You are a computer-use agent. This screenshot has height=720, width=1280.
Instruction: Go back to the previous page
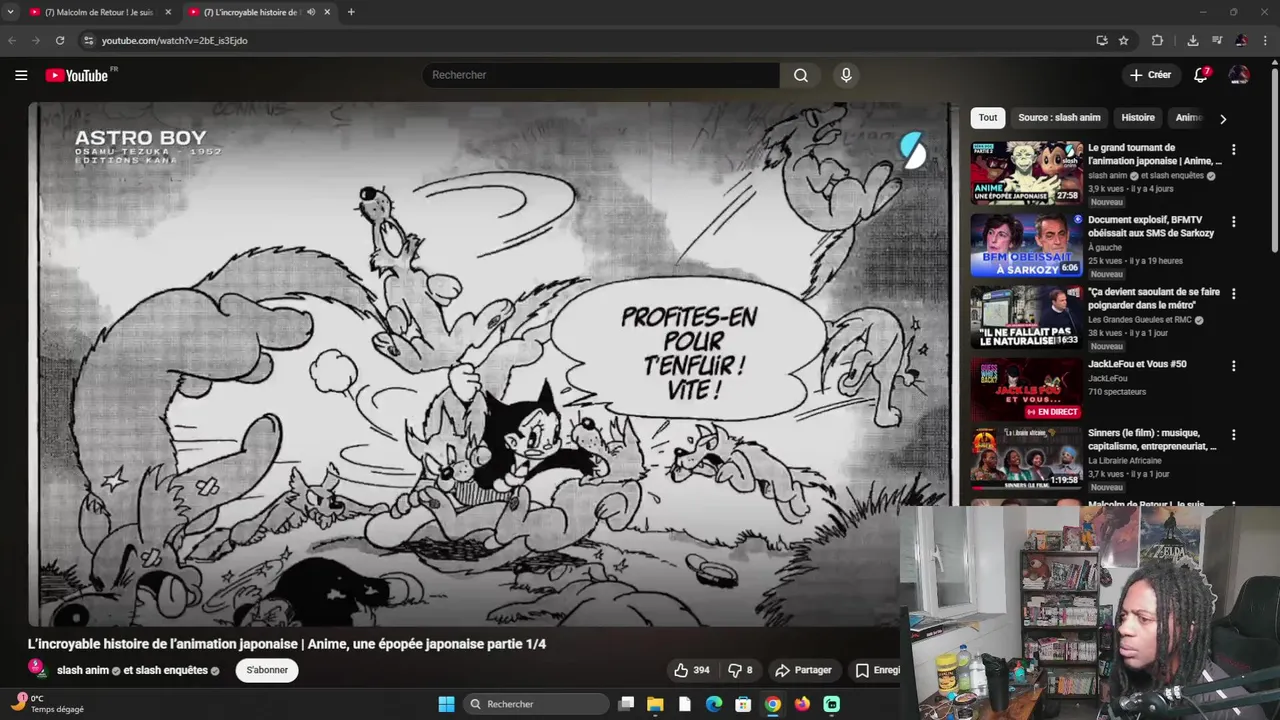pyautogui.click(x=12, y=40)
